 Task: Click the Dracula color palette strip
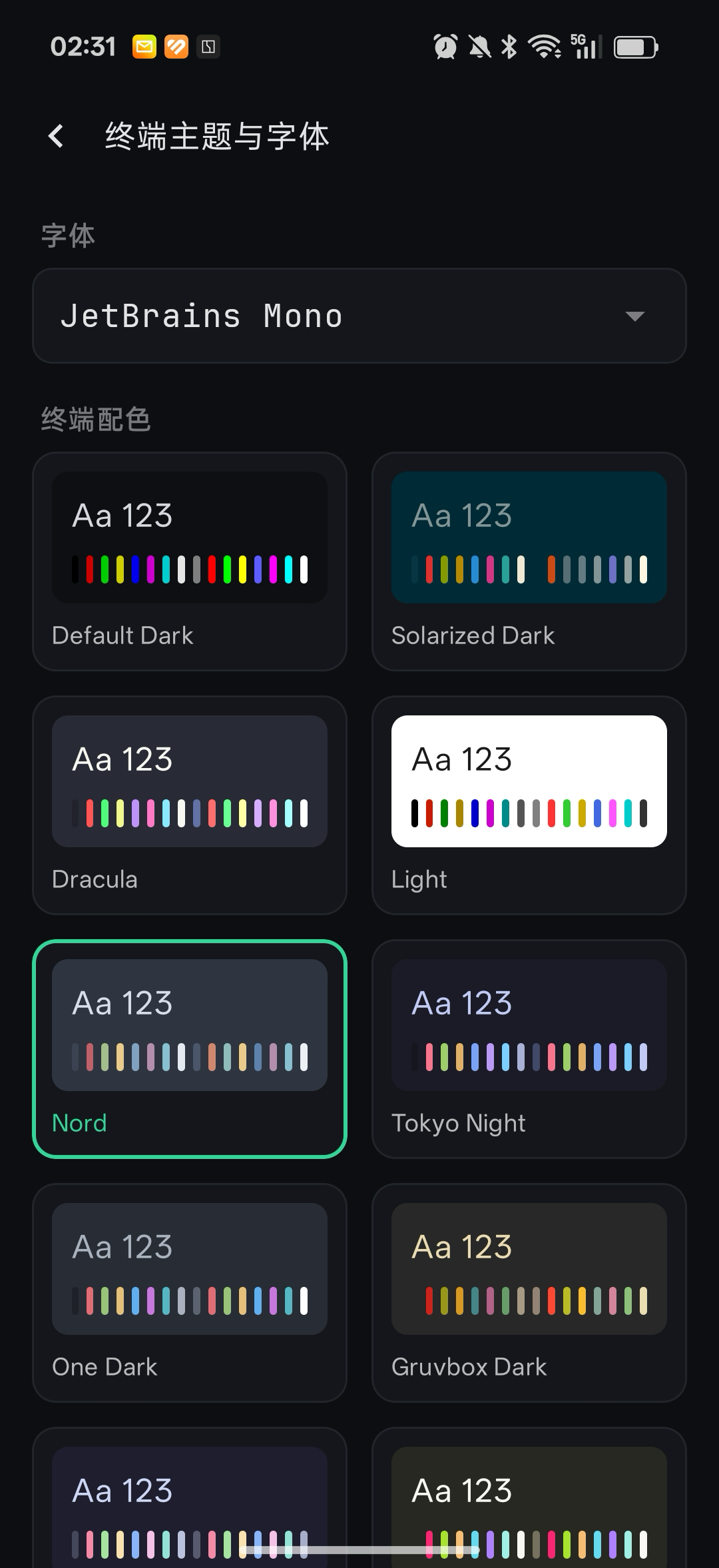click(x=190, y=813)
